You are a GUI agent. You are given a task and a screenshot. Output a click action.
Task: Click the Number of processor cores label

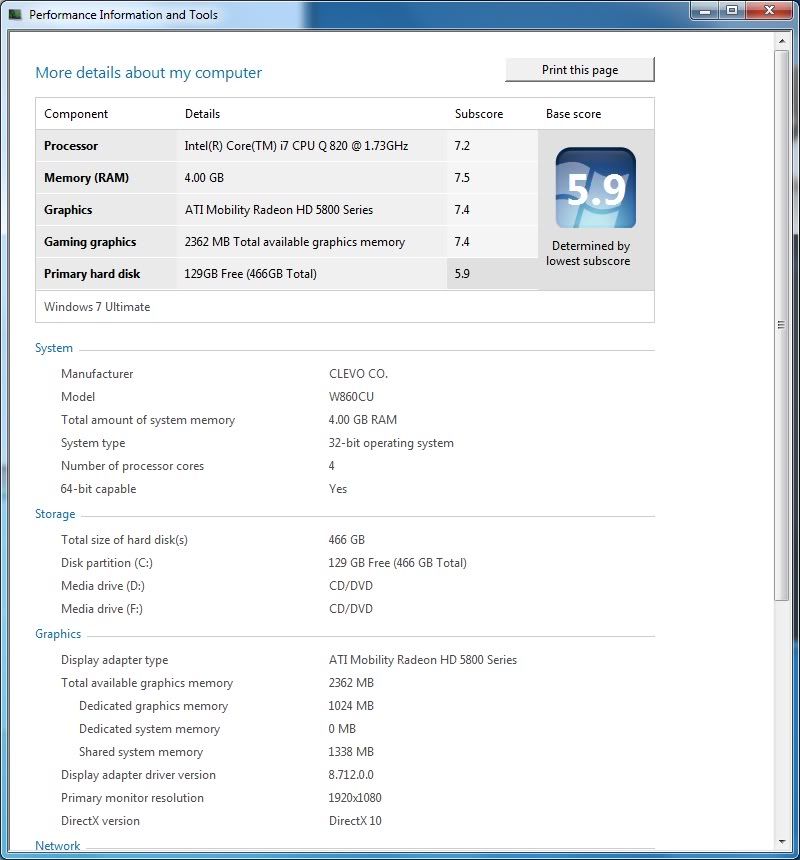click(x=132, y=466)
